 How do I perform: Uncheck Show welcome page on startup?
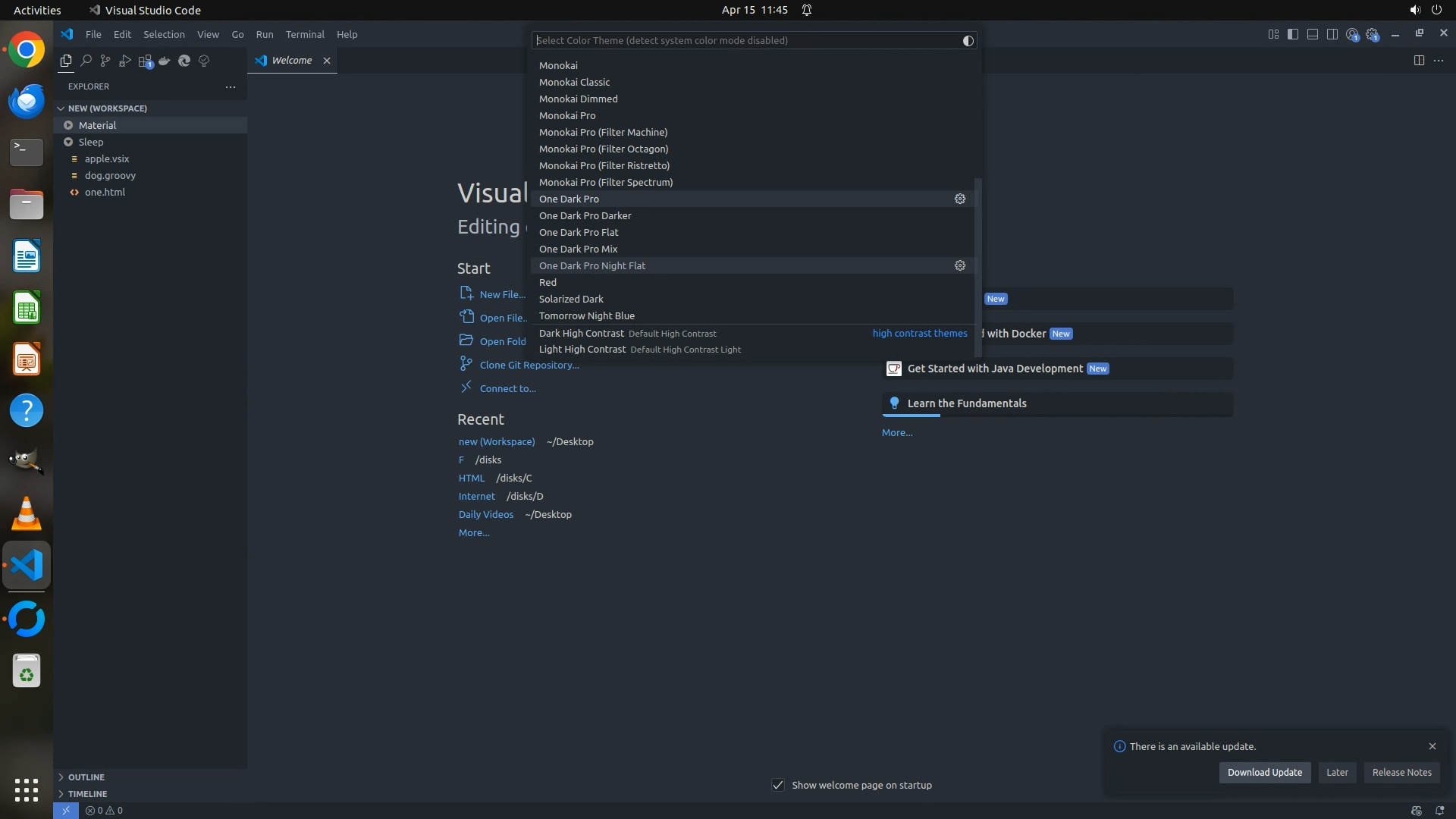[778, 785]
